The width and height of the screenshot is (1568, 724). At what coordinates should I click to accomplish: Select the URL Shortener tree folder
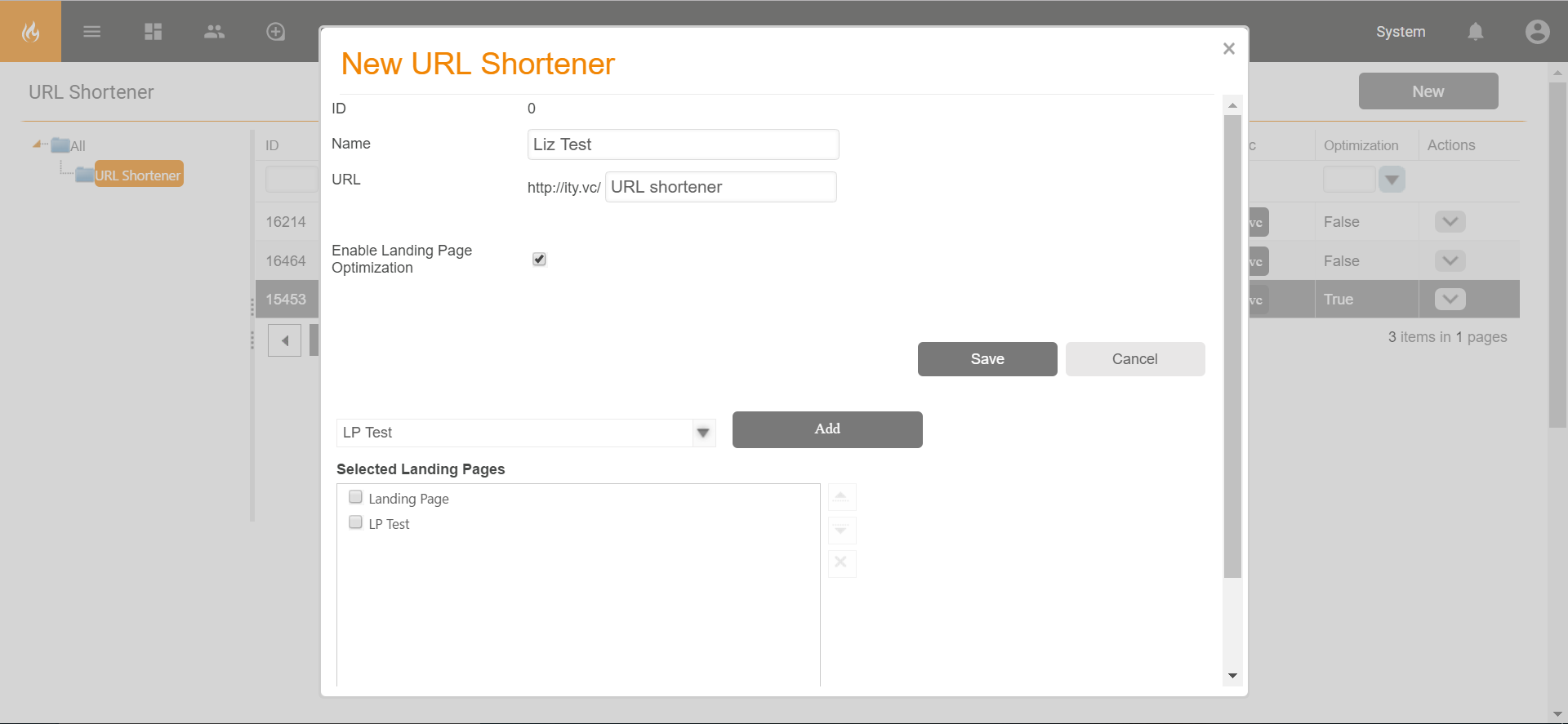138,175
